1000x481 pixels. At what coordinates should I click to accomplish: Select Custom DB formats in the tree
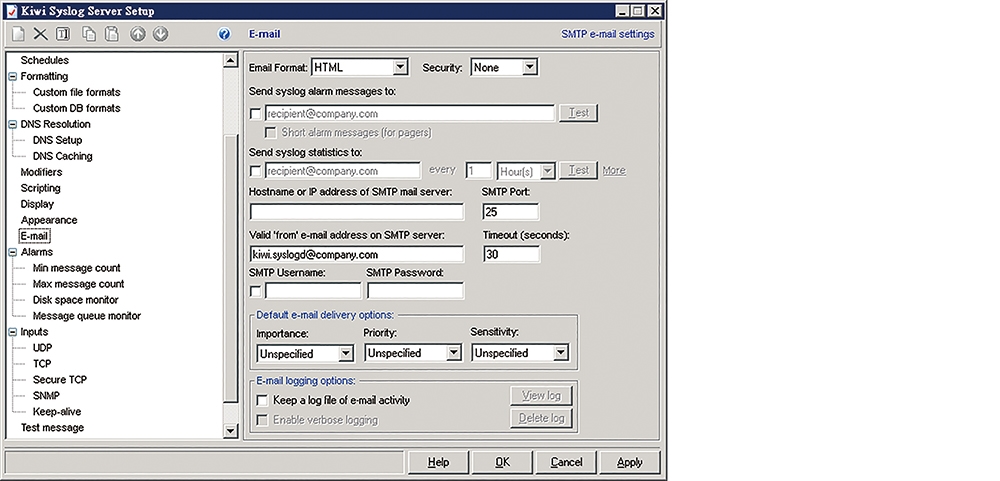[x=77, y=108]
